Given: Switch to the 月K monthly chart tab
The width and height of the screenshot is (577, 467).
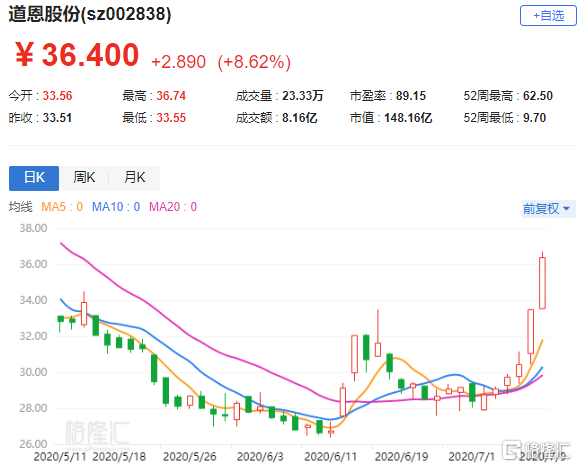Looking at the screenshot, I should [x=134, y=178].
